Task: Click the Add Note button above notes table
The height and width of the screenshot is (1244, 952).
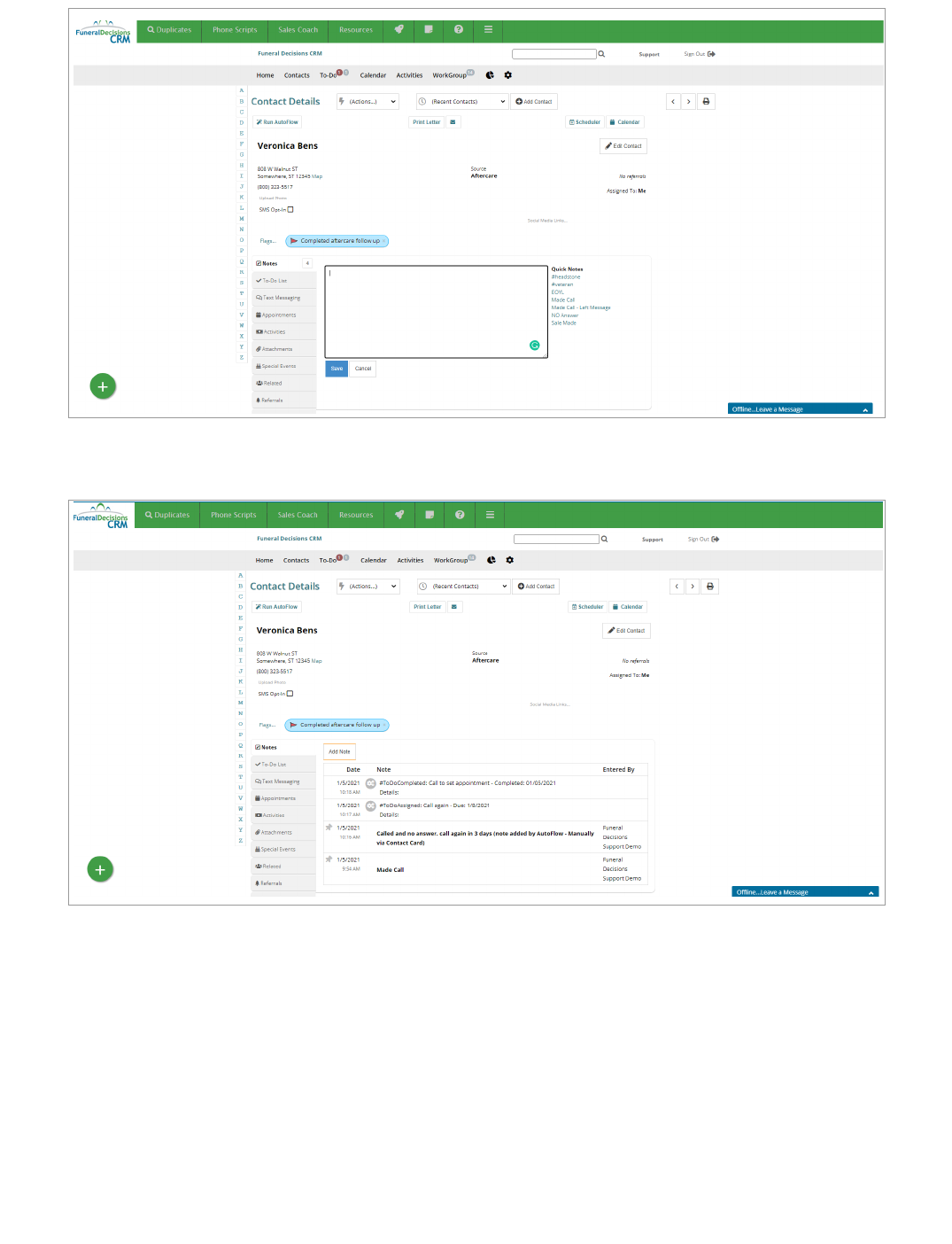Action: tap(339, 752)
